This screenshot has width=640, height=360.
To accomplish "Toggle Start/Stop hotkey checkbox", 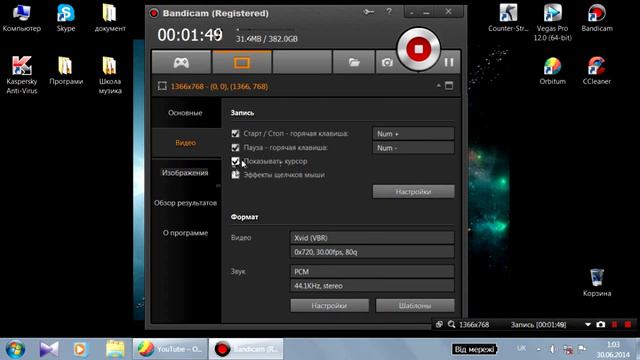I will pos(235,133).
